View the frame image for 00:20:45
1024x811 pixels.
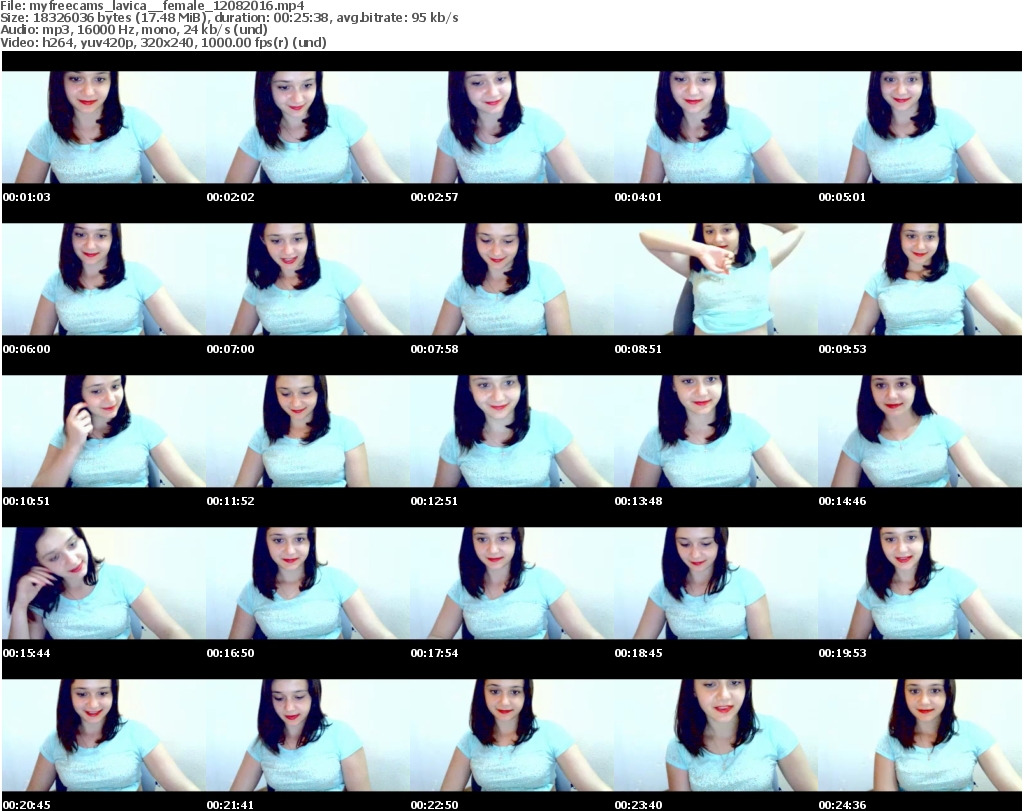[x=104, y=735]
